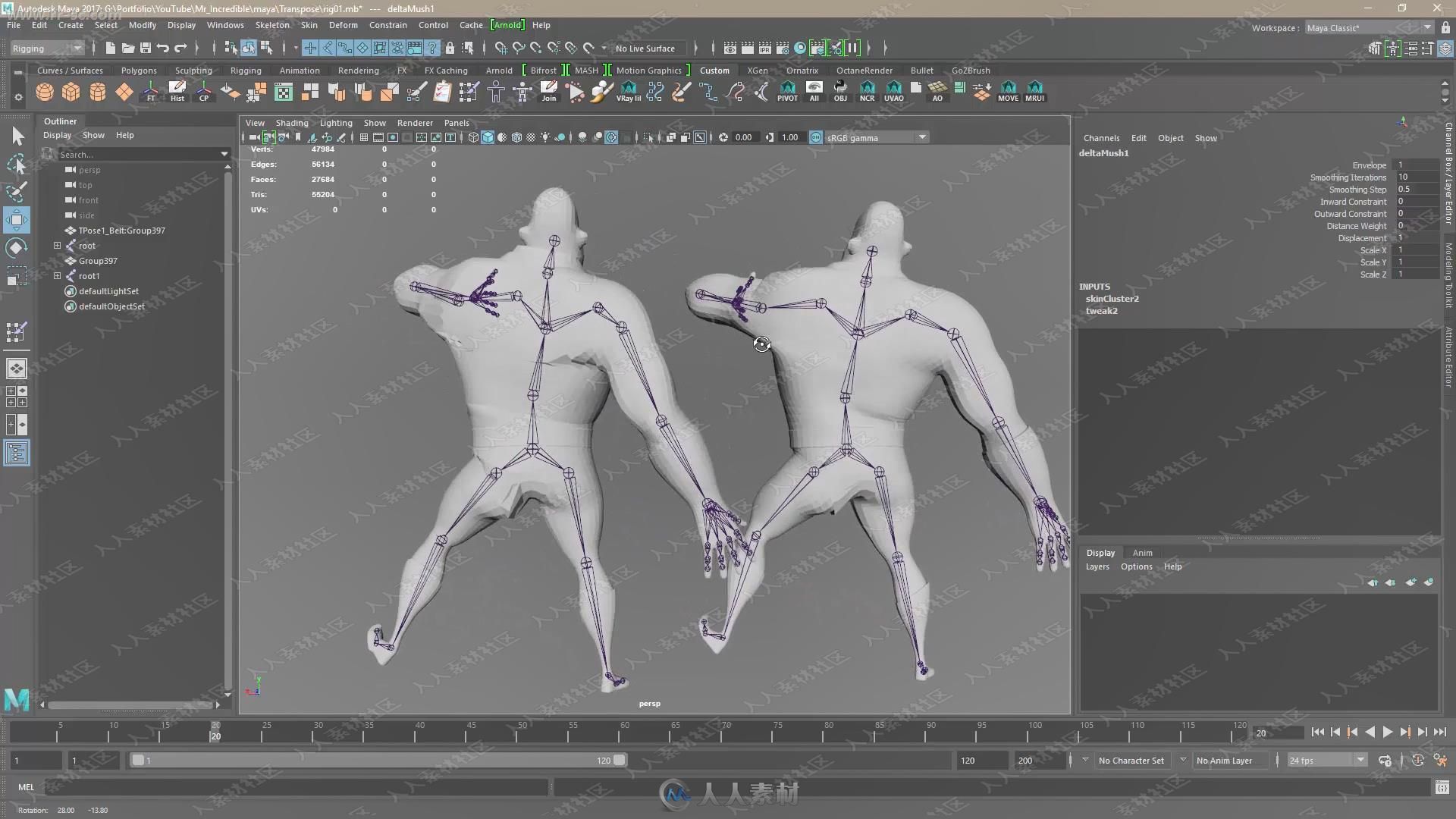Switch to the Anim tab
Screen dimensions: 1456x819
pyautogui.click(x=1142, y=552)
